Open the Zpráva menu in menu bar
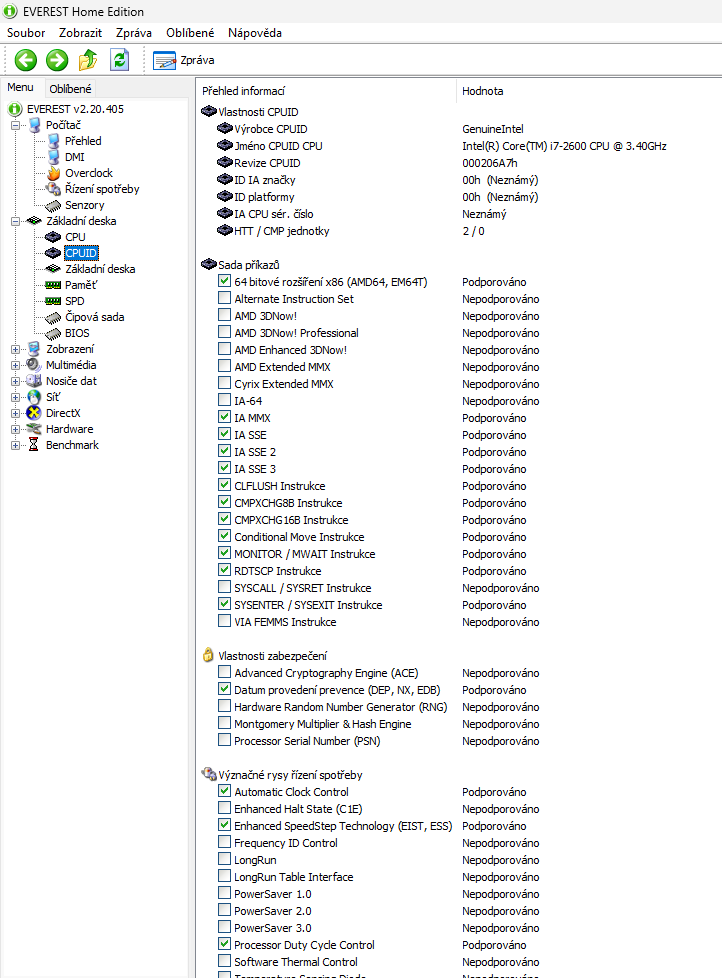This screenshot has width=722, height=978. 134,33
